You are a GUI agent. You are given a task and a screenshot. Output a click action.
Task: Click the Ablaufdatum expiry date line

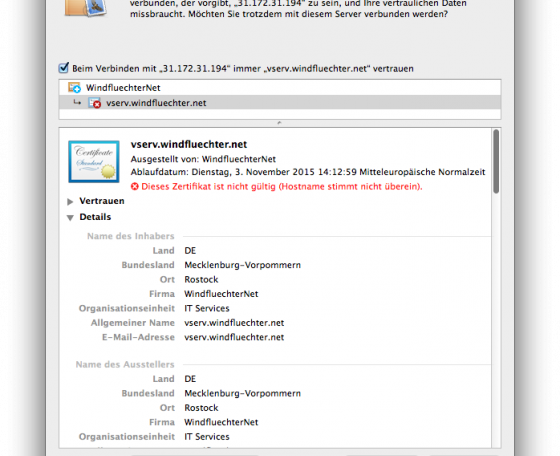(308, 172)
